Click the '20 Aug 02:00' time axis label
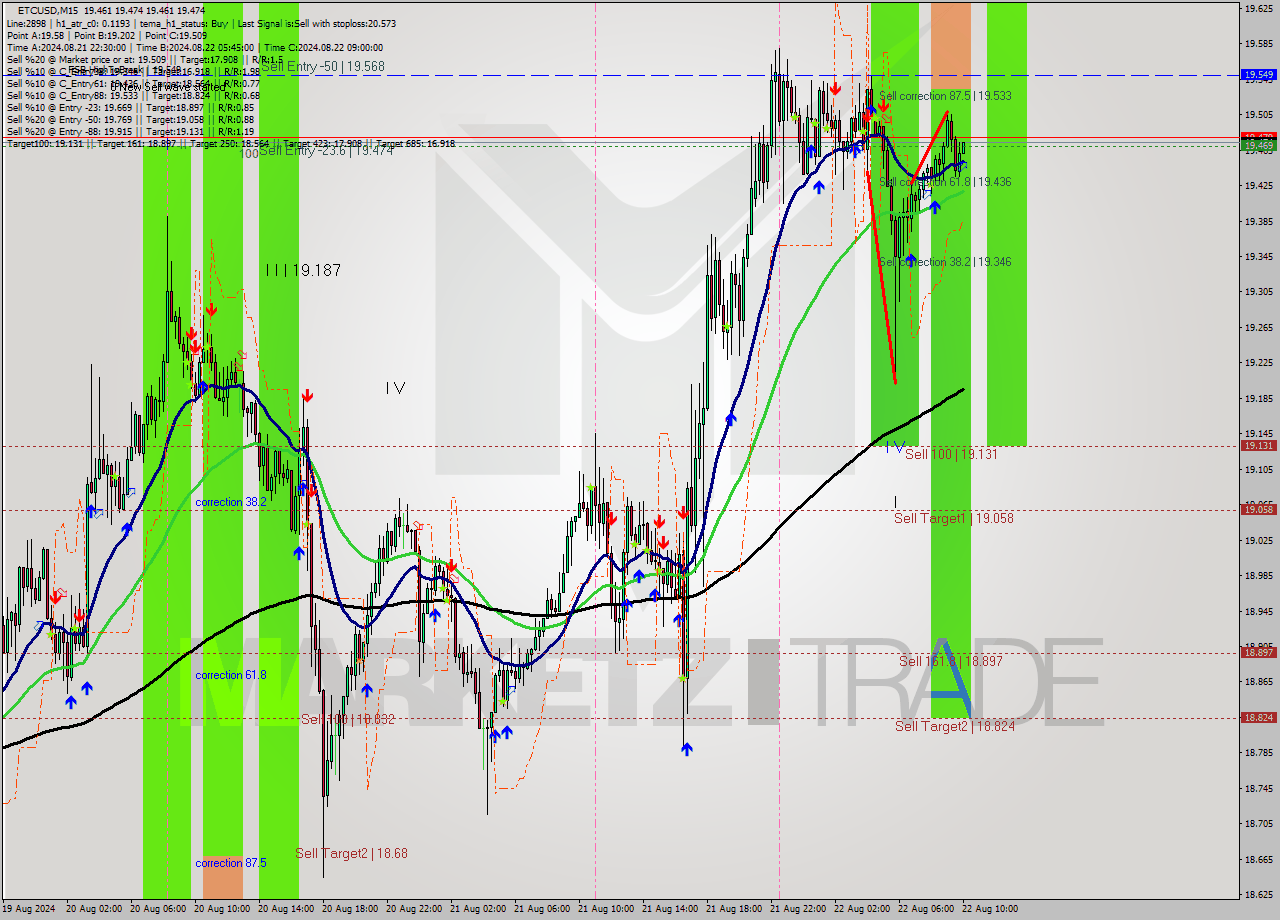 click(94, 909)
